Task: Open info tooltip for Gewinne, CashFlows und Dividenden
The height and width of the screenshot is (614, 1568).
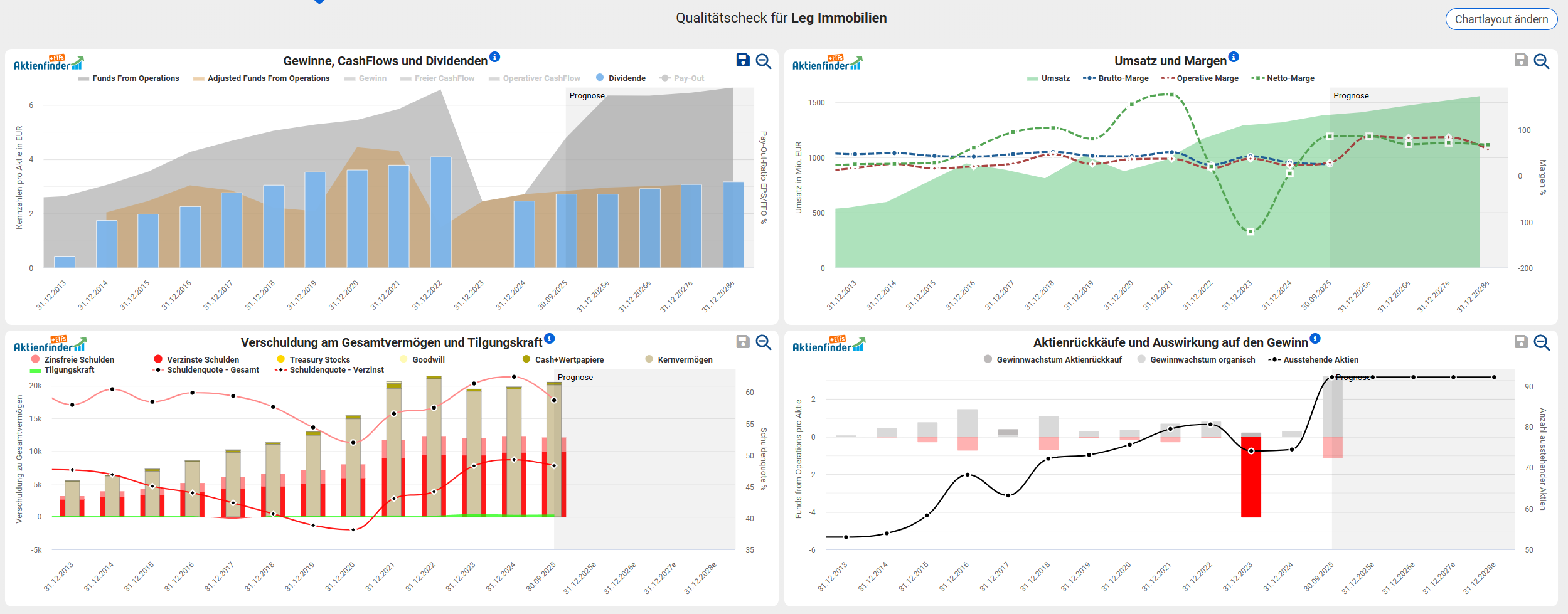Action: (x=494, y=57)
